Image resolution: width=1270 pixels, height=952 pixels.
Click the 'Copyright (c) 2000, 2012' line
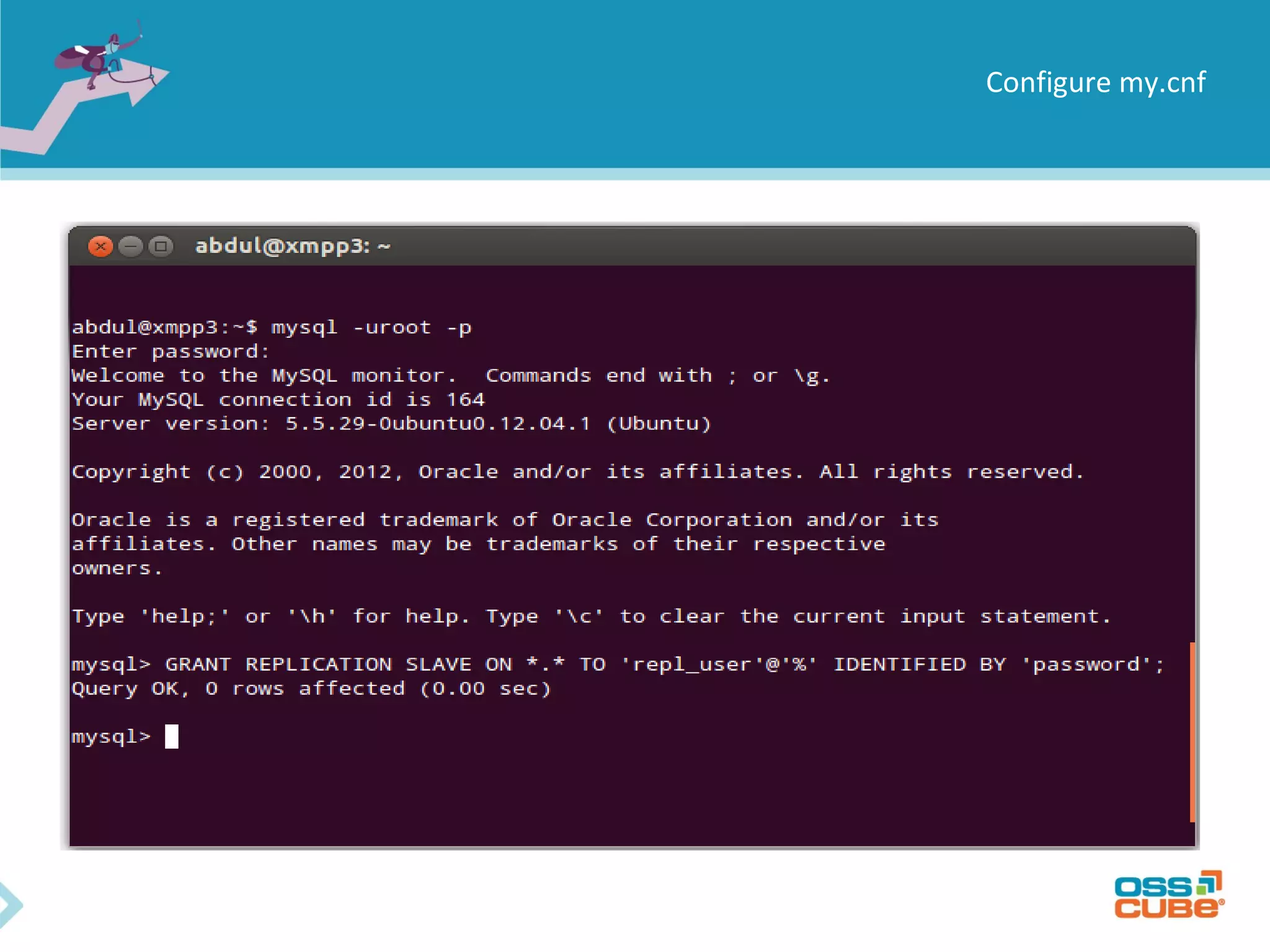click(x=577, y=472)
